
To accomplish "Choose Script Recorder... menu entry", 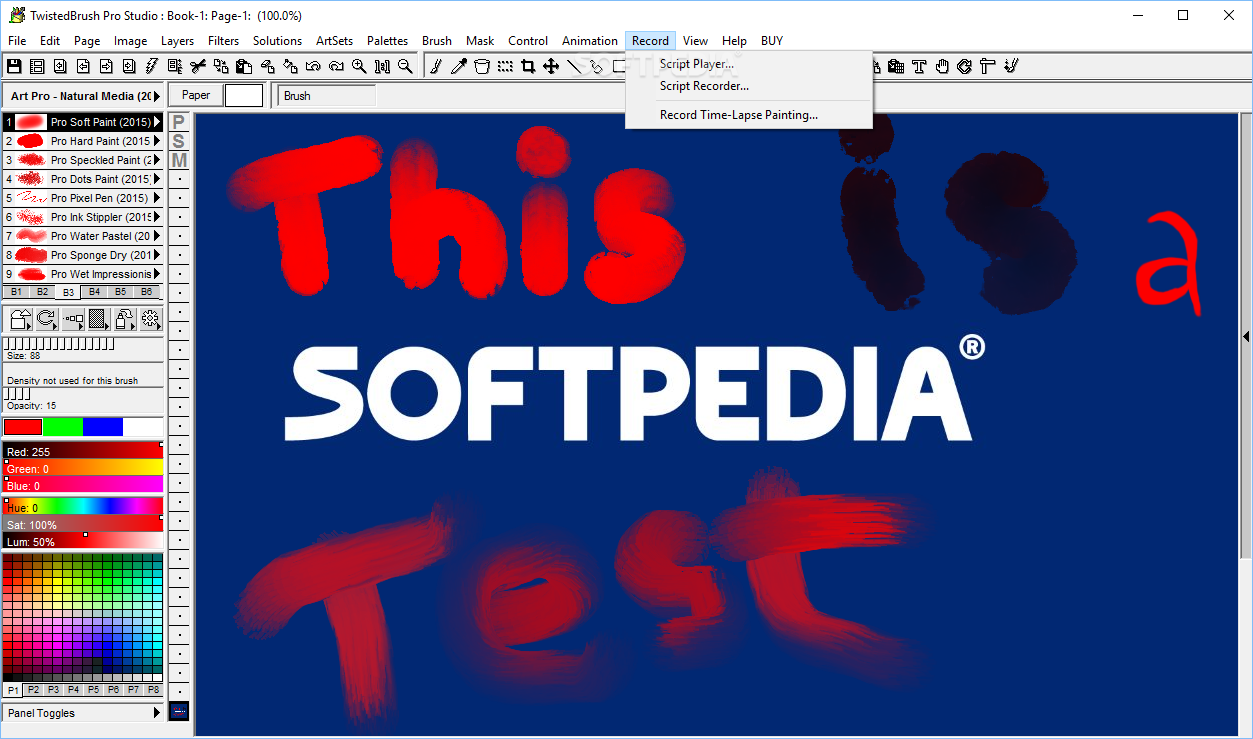I will (704, 86).
